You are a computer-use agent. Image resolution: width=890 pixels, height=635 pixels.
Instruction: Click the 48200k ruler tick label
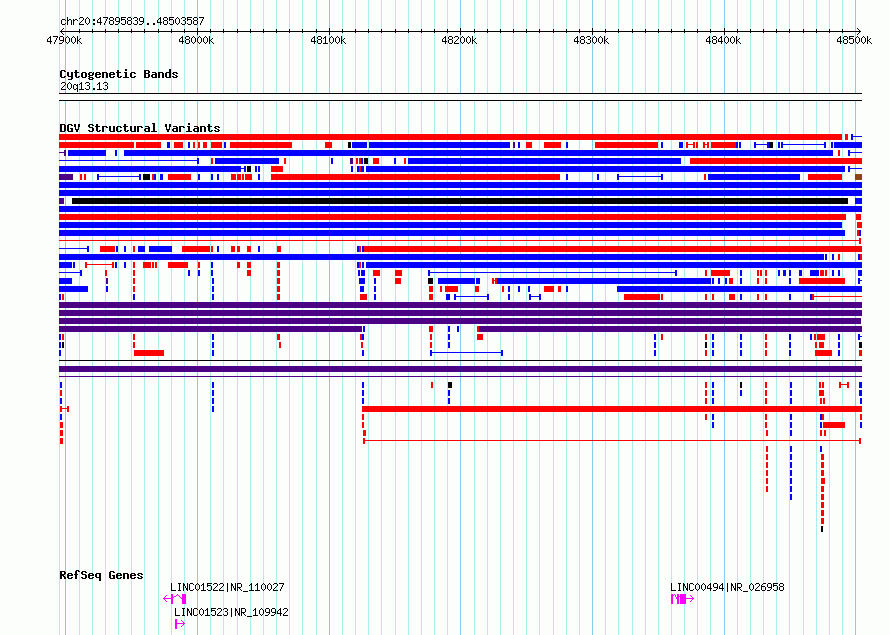point(459,40)
